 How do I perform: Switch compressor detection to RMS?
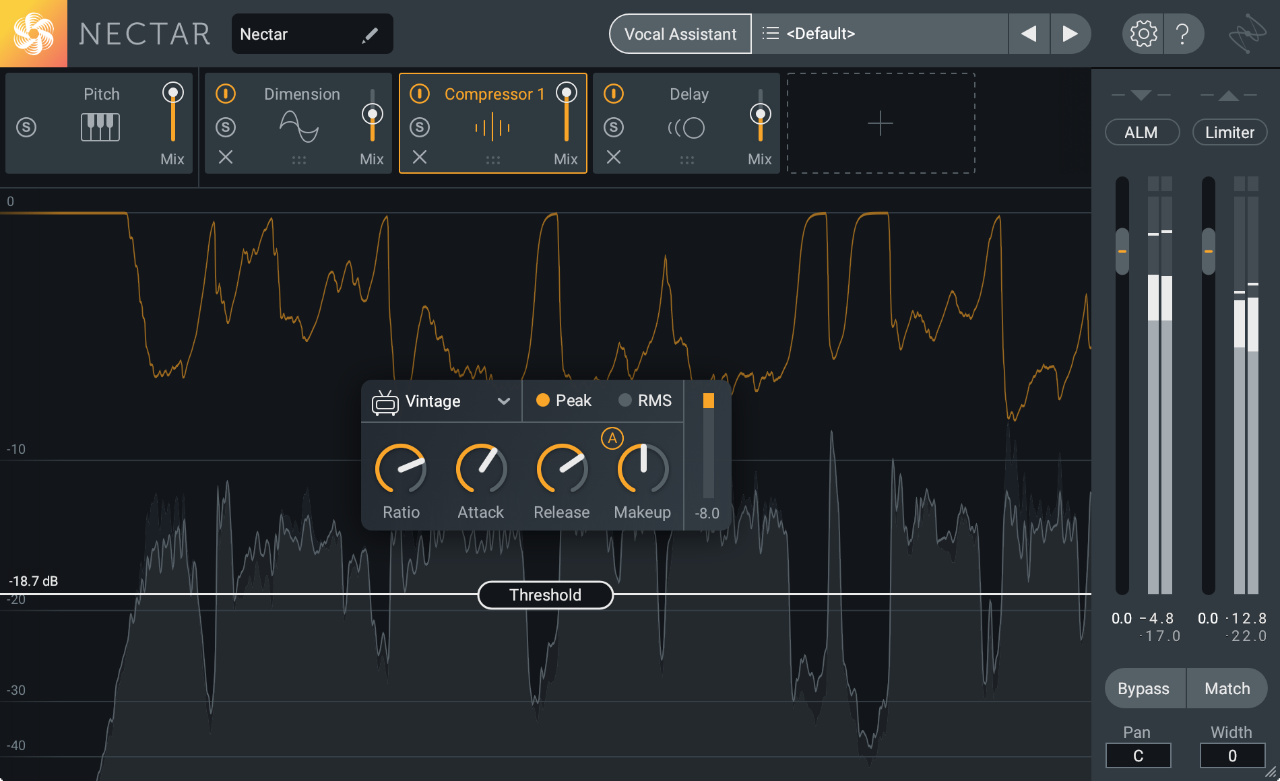(644, 400)
